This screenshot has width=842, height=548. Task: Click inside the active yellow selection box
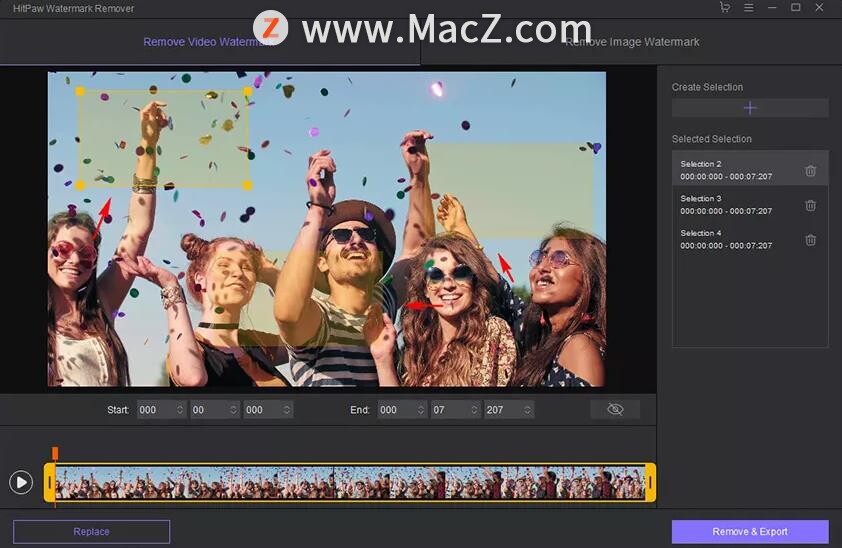point(164,138)
